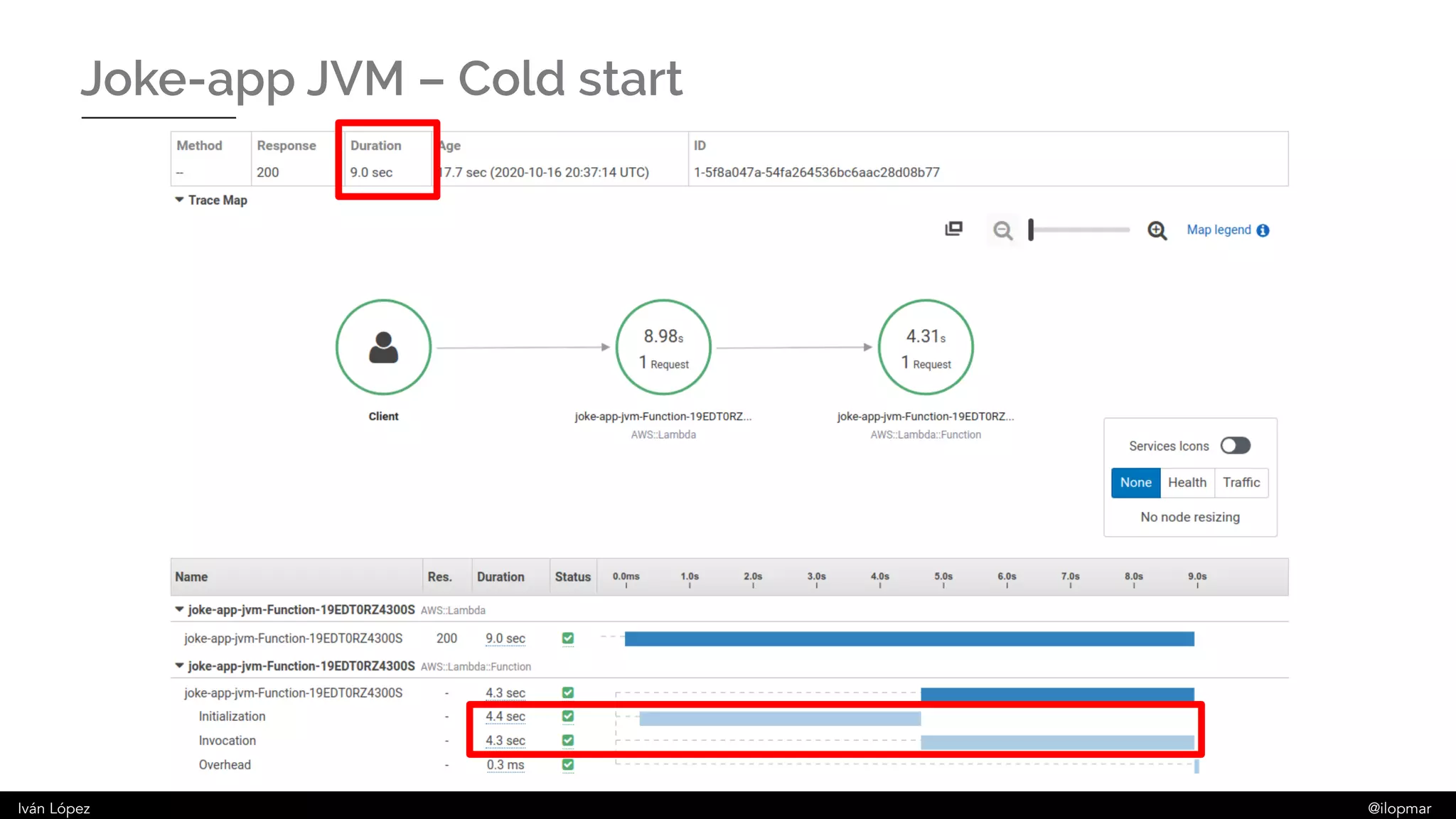Click the Invocation row status checkmark
The width and height of the screenshot is (1456, 819).
(567, 740)
